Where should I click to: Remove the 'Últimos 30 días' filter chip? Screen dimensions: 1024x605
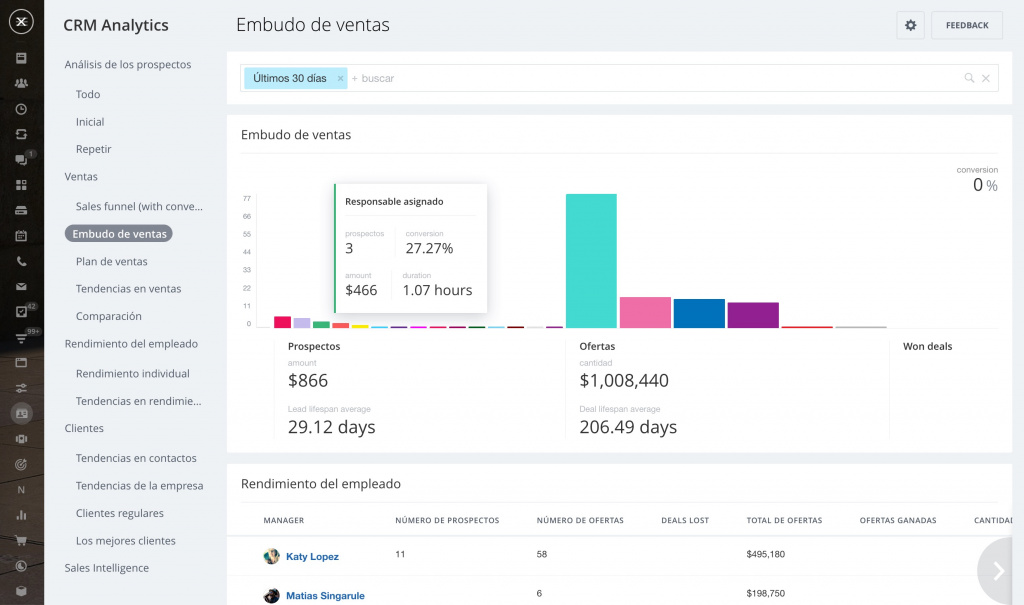pyautogui.click(x=340, y=78)
